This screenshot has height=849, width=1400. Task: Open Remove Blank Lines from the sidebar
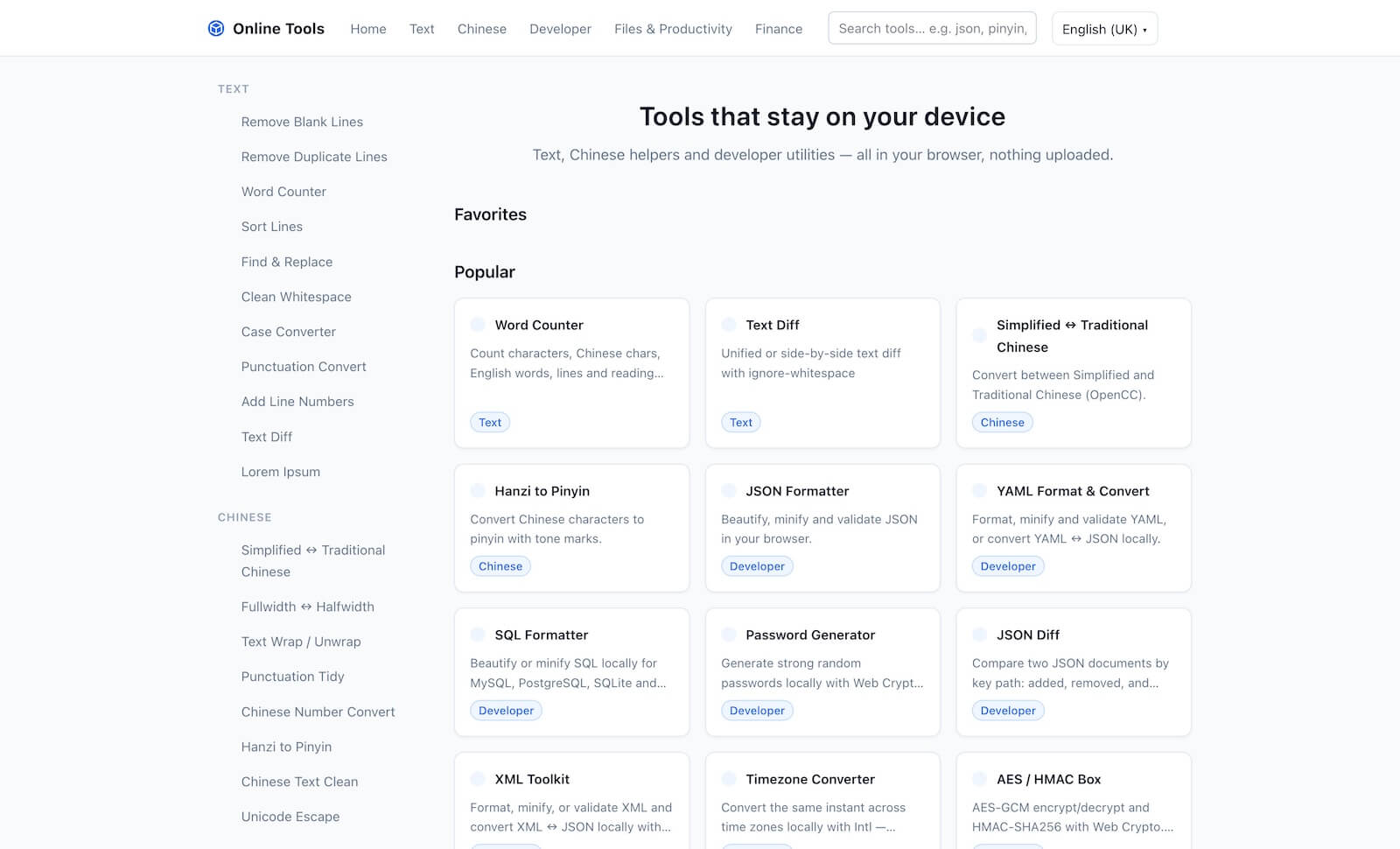(302, 122)
